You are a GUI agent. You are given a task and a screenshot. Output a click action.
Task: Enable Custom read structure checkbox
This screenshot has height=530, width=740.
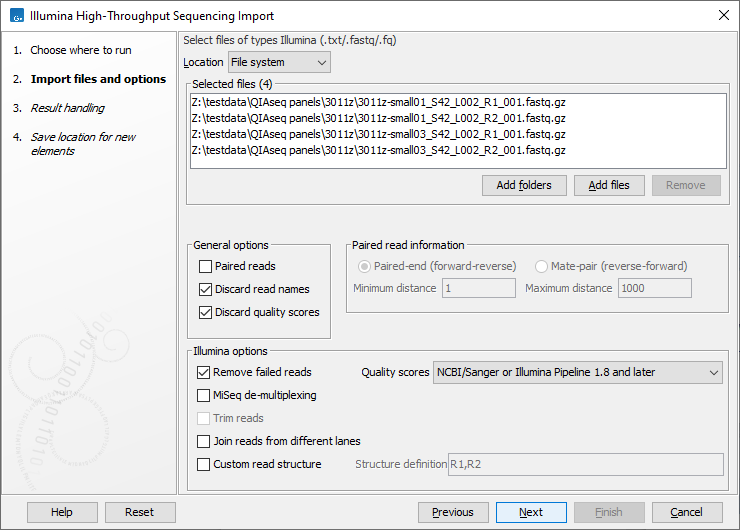[x=205, y=464]
